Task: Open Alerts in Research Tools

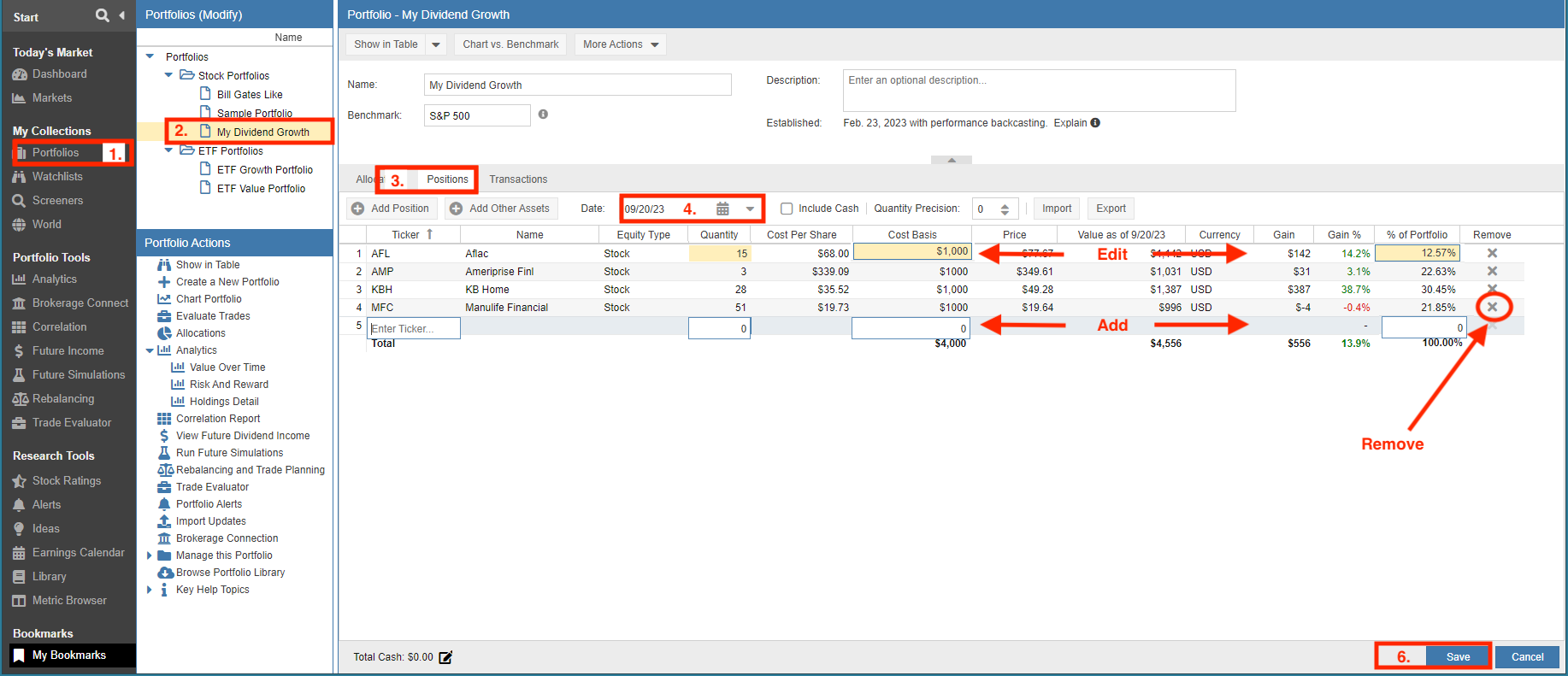Action: point(46,505)
